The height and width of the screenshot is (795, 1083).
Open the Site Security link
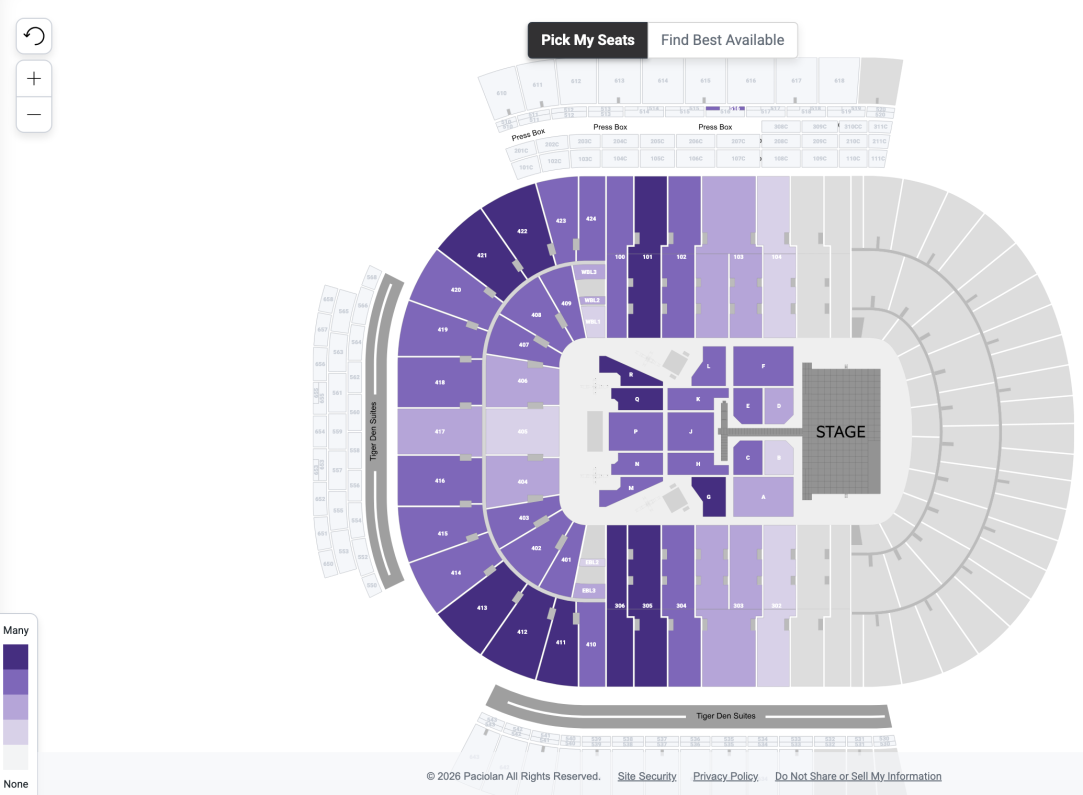coord(646,776)
